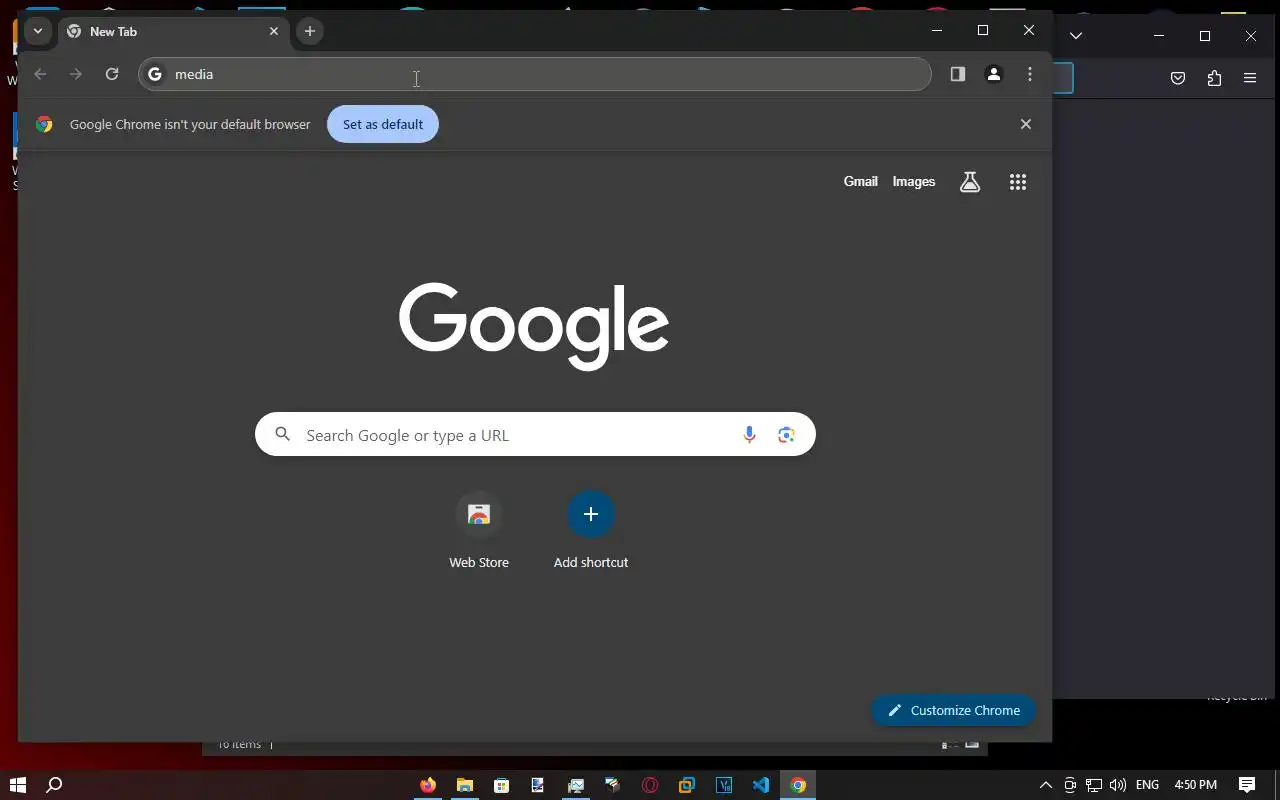Click the Google logo

(534, 326)
